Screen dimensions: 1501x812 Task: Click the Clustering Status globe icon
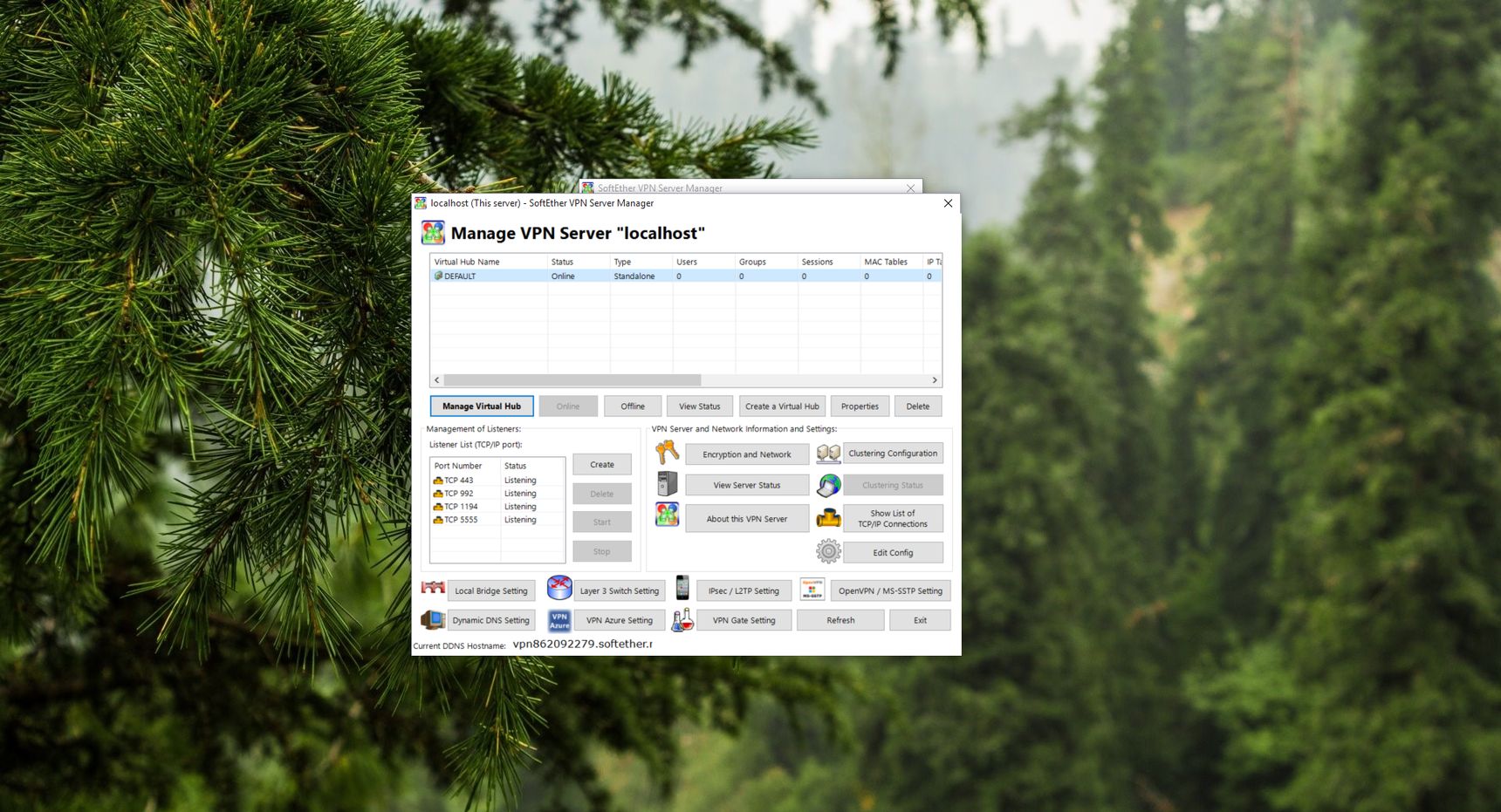coord(828,485)
